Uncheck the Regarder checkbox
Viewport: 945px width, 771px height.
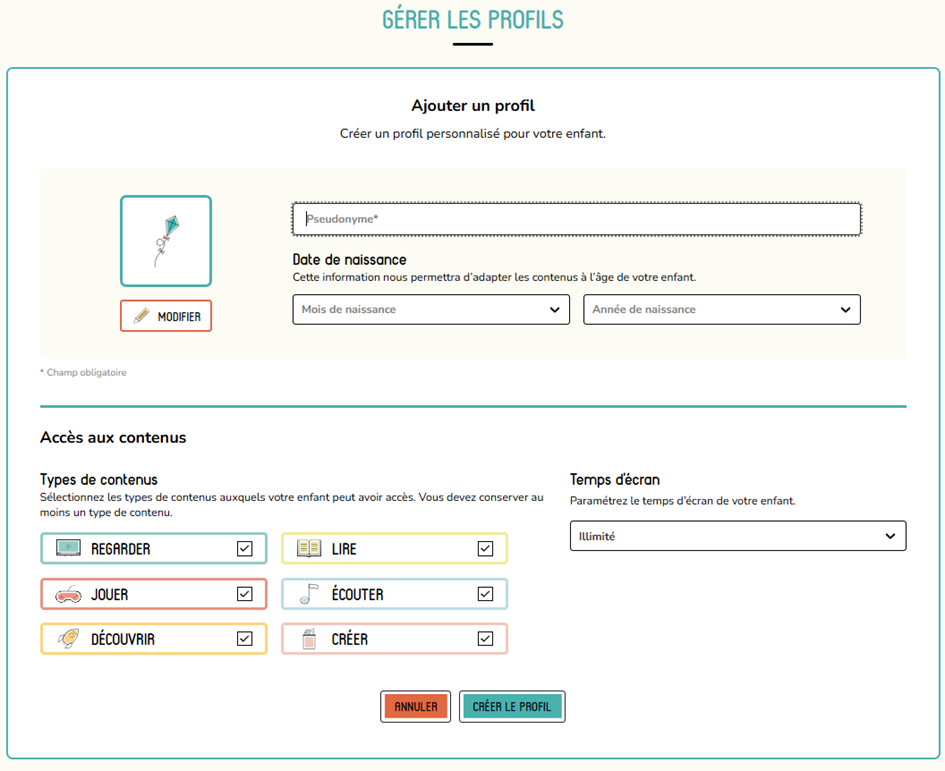(x=245, y=549)
